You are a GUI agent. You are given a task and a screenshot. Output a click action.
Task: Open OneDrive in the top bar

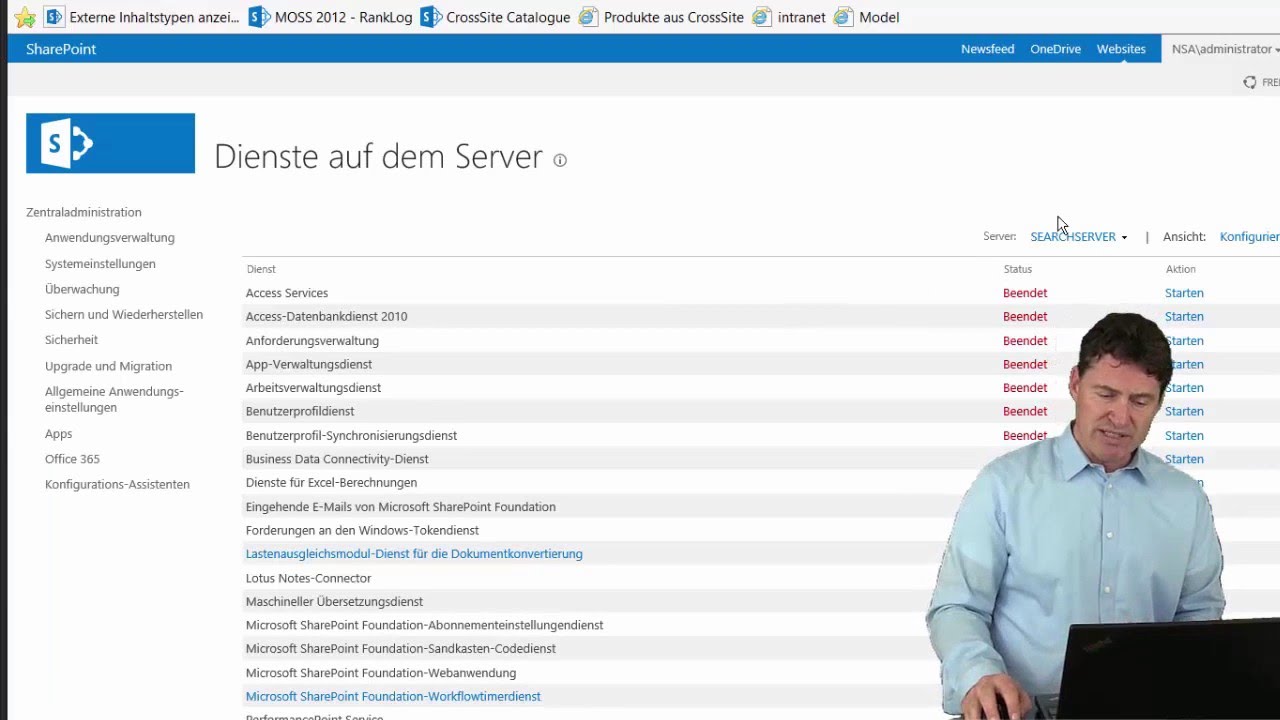click(1055, 49)
